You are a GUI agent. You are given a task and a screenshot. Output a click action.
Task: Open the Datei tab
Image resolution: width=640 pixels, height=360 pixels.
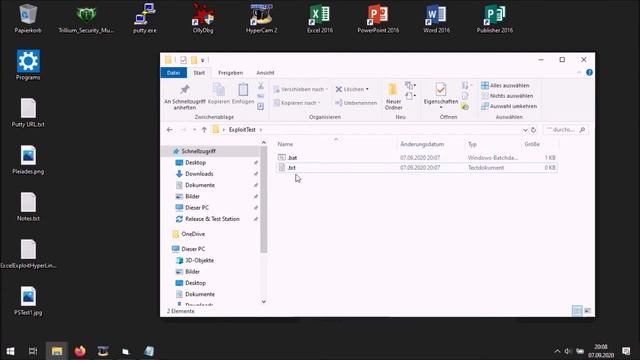pyautogui.click(x=173, y=73)
